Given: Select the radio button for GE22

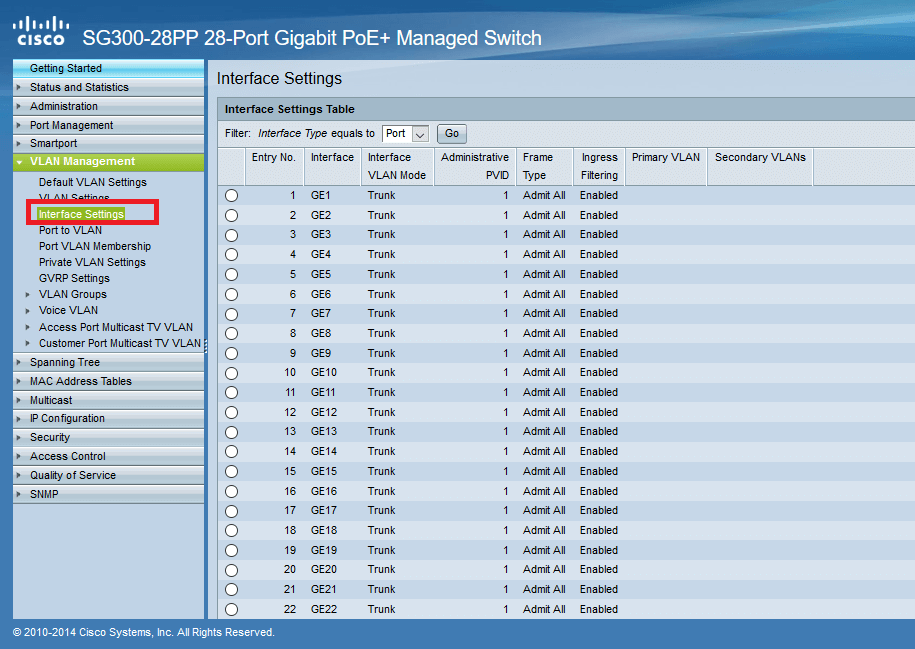Looking at the screenshot, I should pos(232,609).
